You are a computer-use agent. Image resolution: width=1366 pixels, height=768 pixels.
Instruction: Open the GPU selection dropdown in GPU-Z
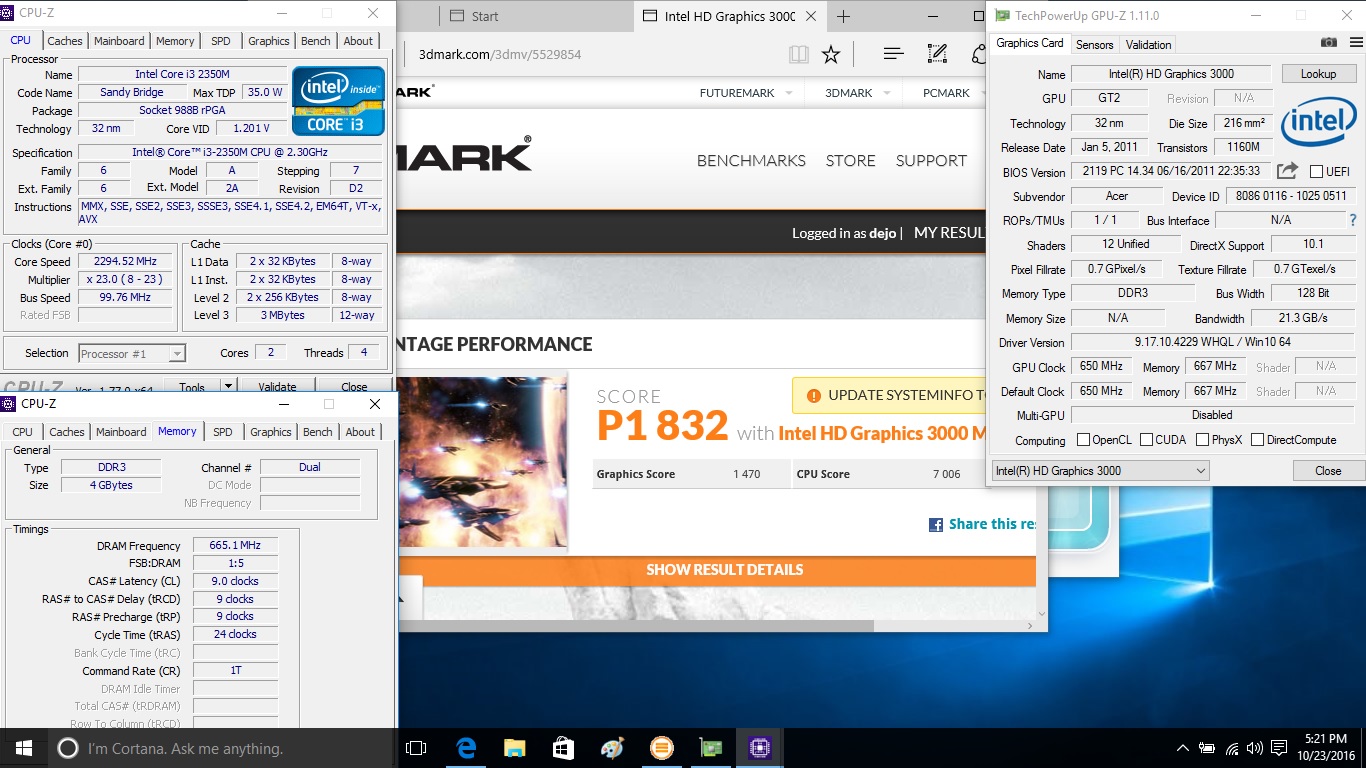[1100, 471]
